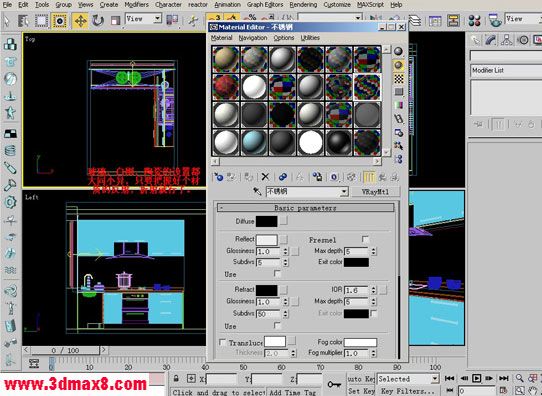
Task: Select the Move tool in main toolbar
Action: pyautogui.click(x=81, y=21)
